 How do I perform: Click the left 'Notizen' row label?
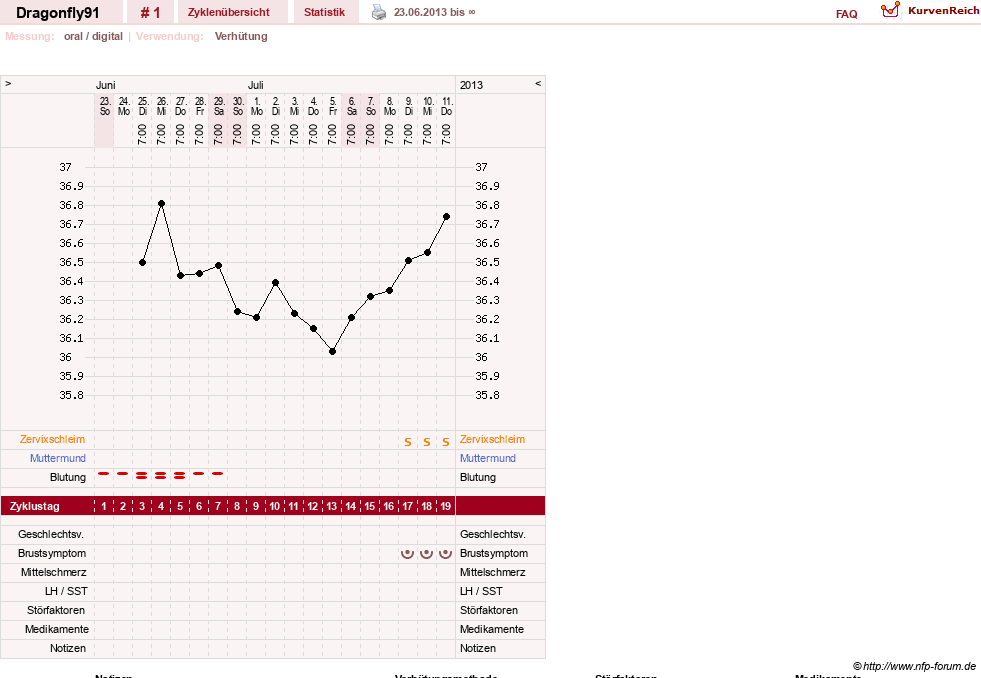coord(68,648)
